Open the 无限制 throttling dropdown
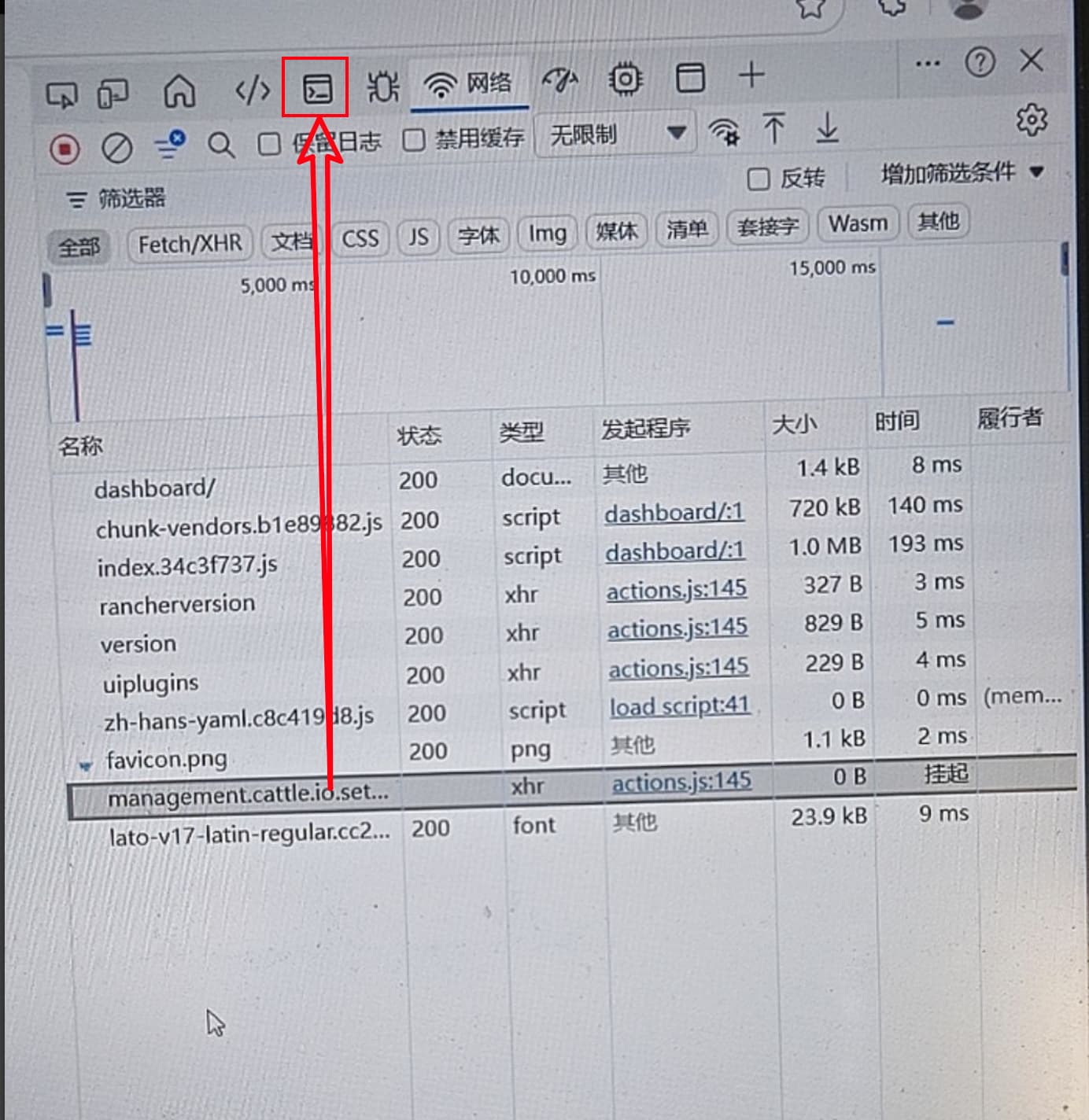The image size is (1089, 1120). [614, 134]
